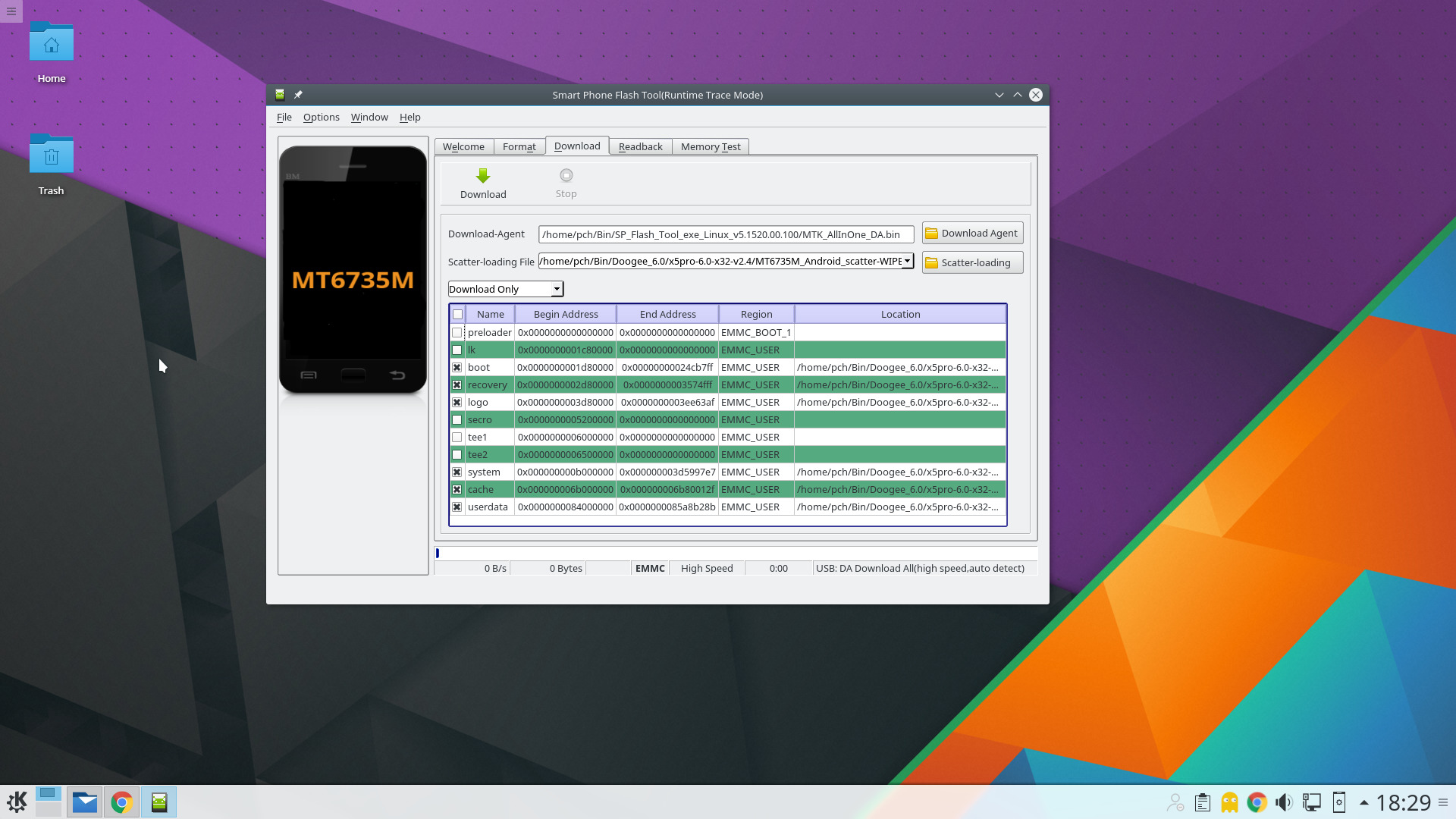Enable the secro partition checkbox
1456x819 pixels.
click(x=457, y=420)
